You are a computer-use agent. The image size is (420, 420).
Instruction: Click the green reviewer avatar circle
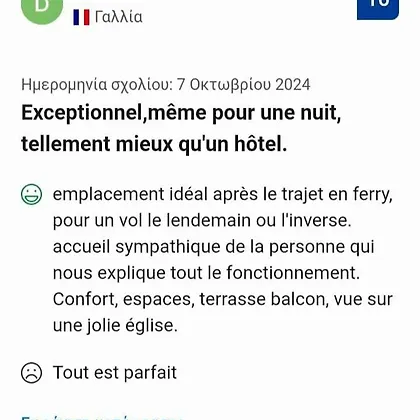(42, 10)
